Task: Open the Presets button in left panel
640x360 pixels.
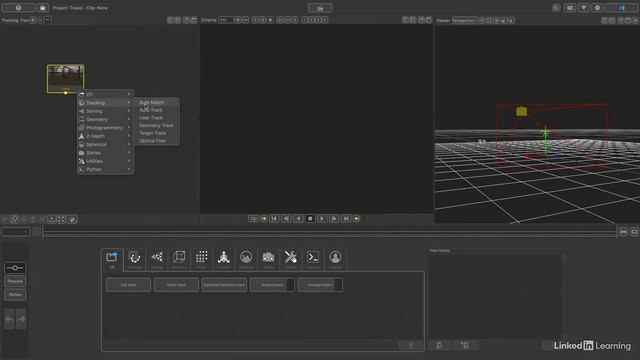Action: [15, 281]
